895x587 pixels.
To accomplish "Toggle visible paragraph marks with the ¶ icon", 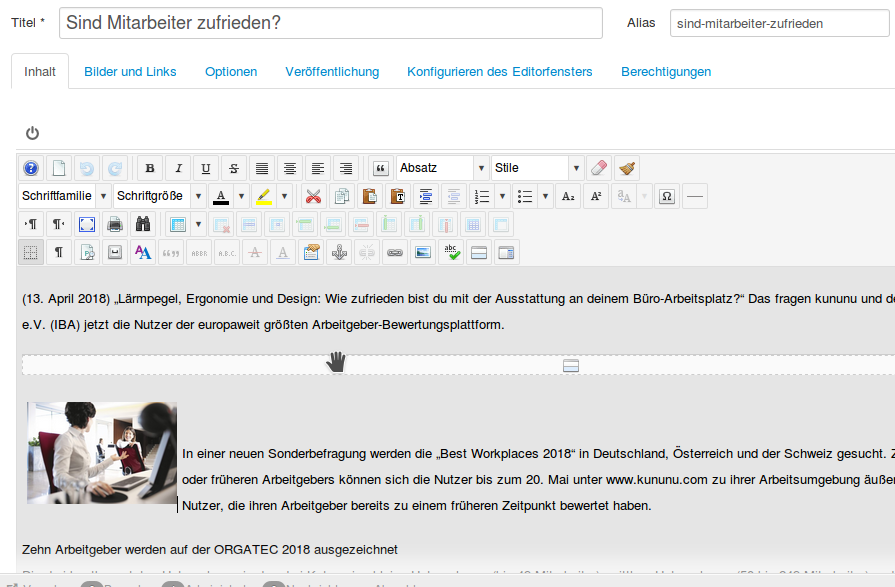I will pyautogui.click(x=58, y=252).
